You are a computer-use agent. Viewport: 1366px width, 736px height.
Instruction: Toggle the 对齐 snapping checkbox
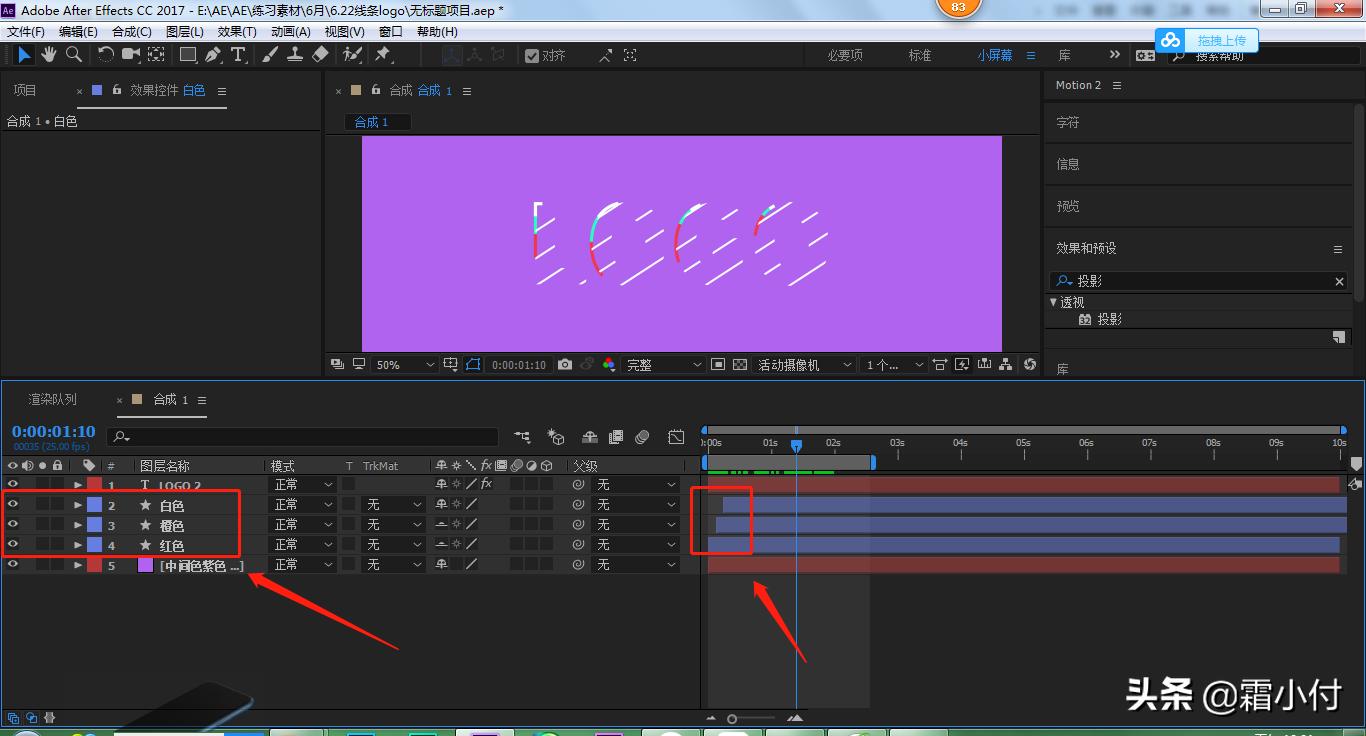coord(532,56)
